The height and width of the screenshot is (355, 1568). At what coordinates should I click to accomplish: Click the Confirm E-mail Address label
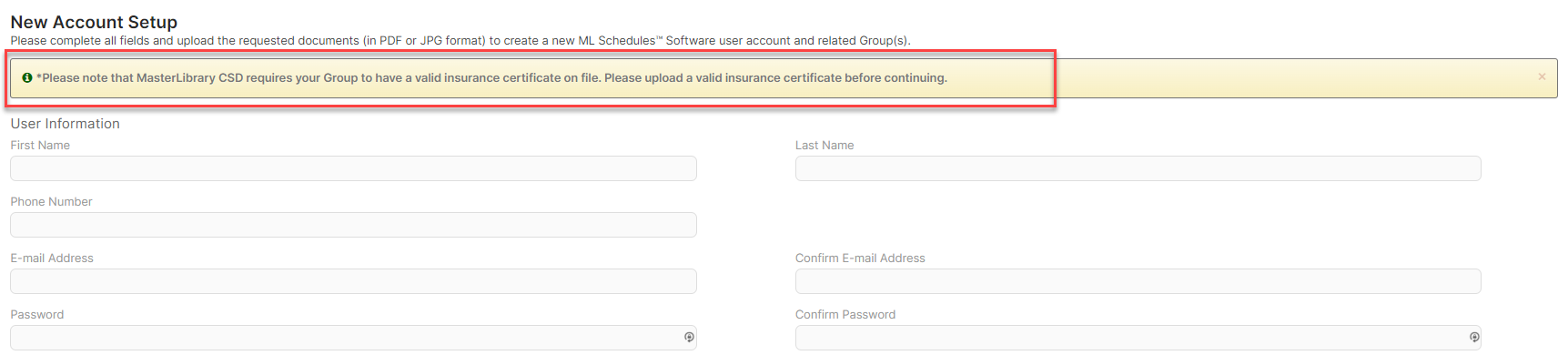click(860, 259)
